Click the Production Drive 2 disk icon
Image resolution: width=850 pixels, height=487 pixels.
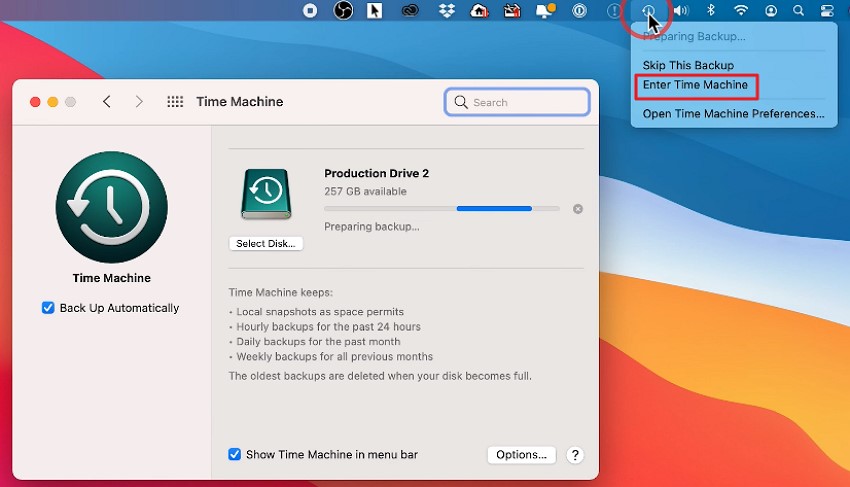point(266,194)
